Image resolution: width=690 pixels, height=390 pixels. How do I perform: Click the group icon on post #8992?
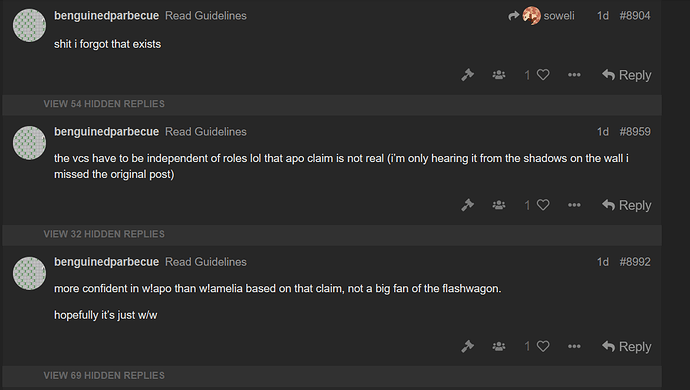tap(499, 346)
